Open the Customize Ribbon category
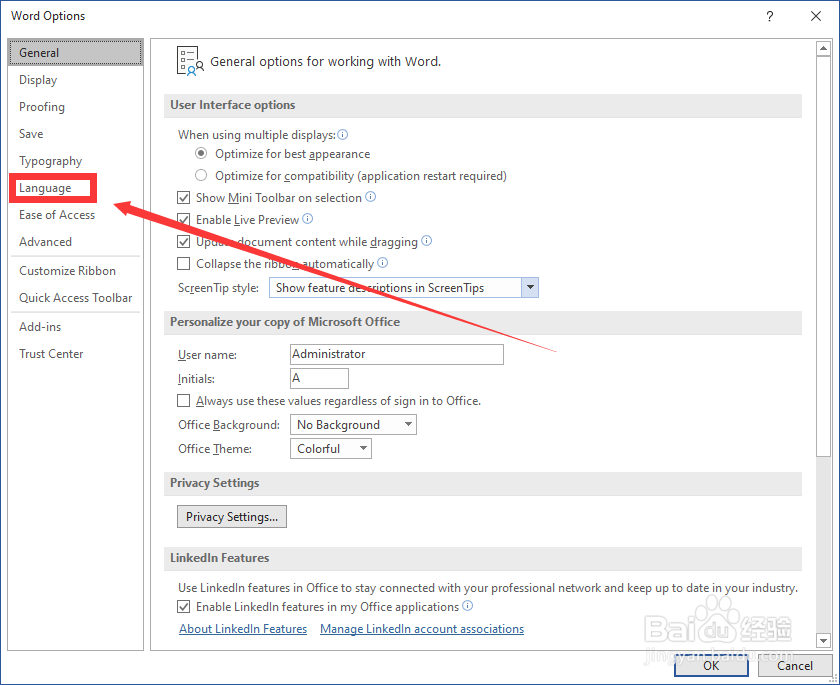The width and height of the screenshot is (840, 685). (75, 271)
